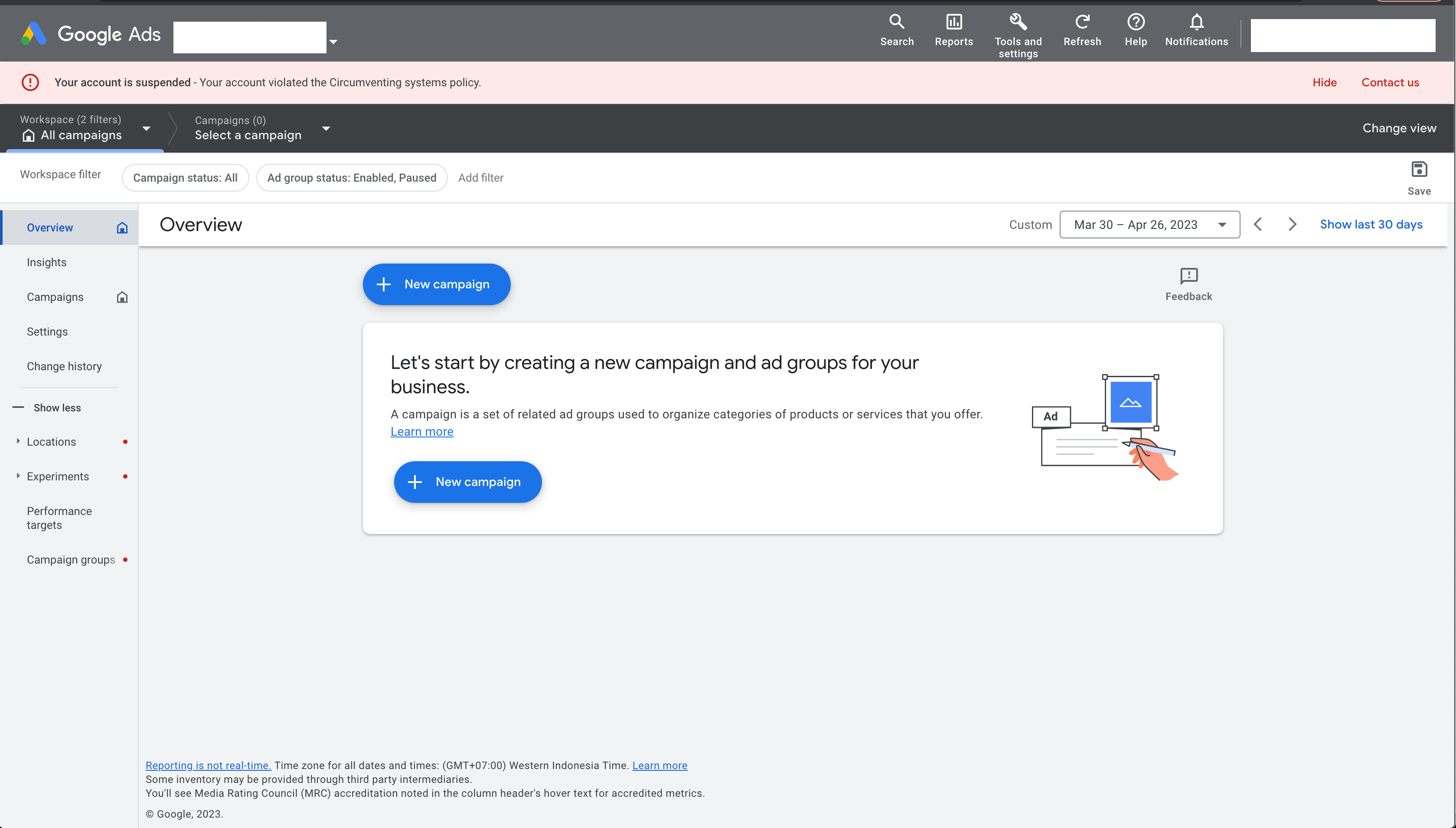Open the date range dropdown
The image size is (1456, 828).
tap(1149, 225)
